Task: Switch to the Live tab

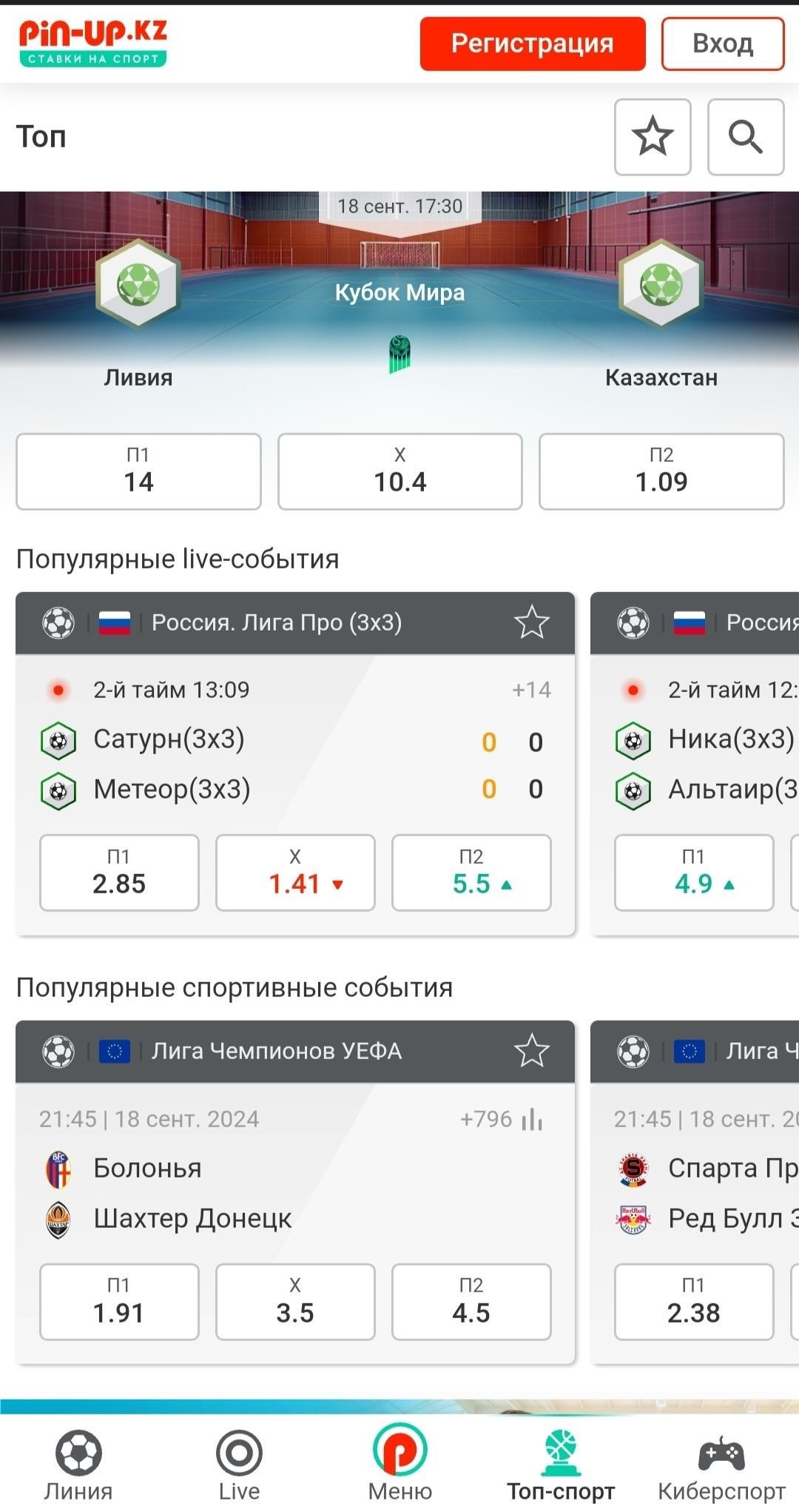Action: coord(239,1467)
